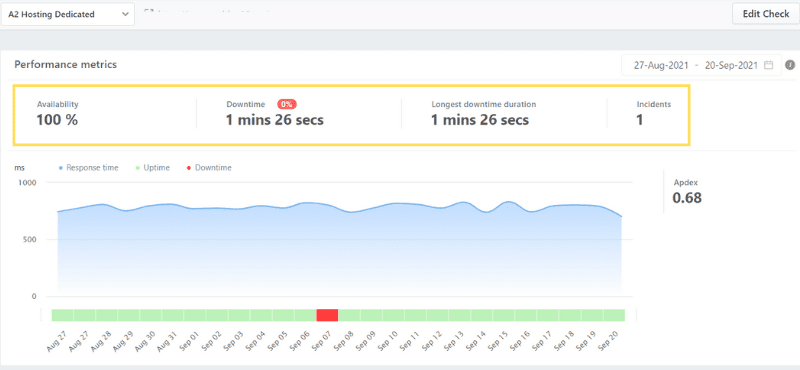Image resolution: width=800 pixels, height=370 pixels.
Task: Click the red Sep 07 downtime block
Action: point(327,315)
